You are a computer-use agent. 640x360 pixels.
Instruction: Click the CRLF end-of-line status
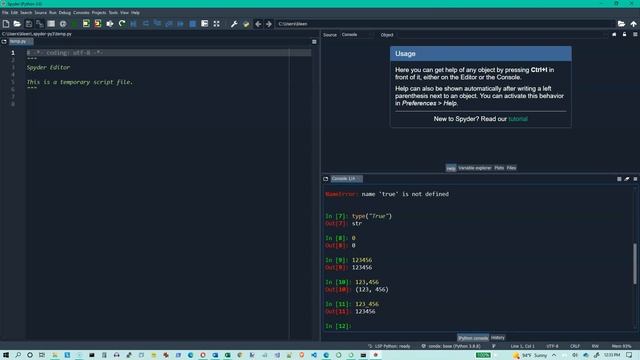click(x=575, y=346)
